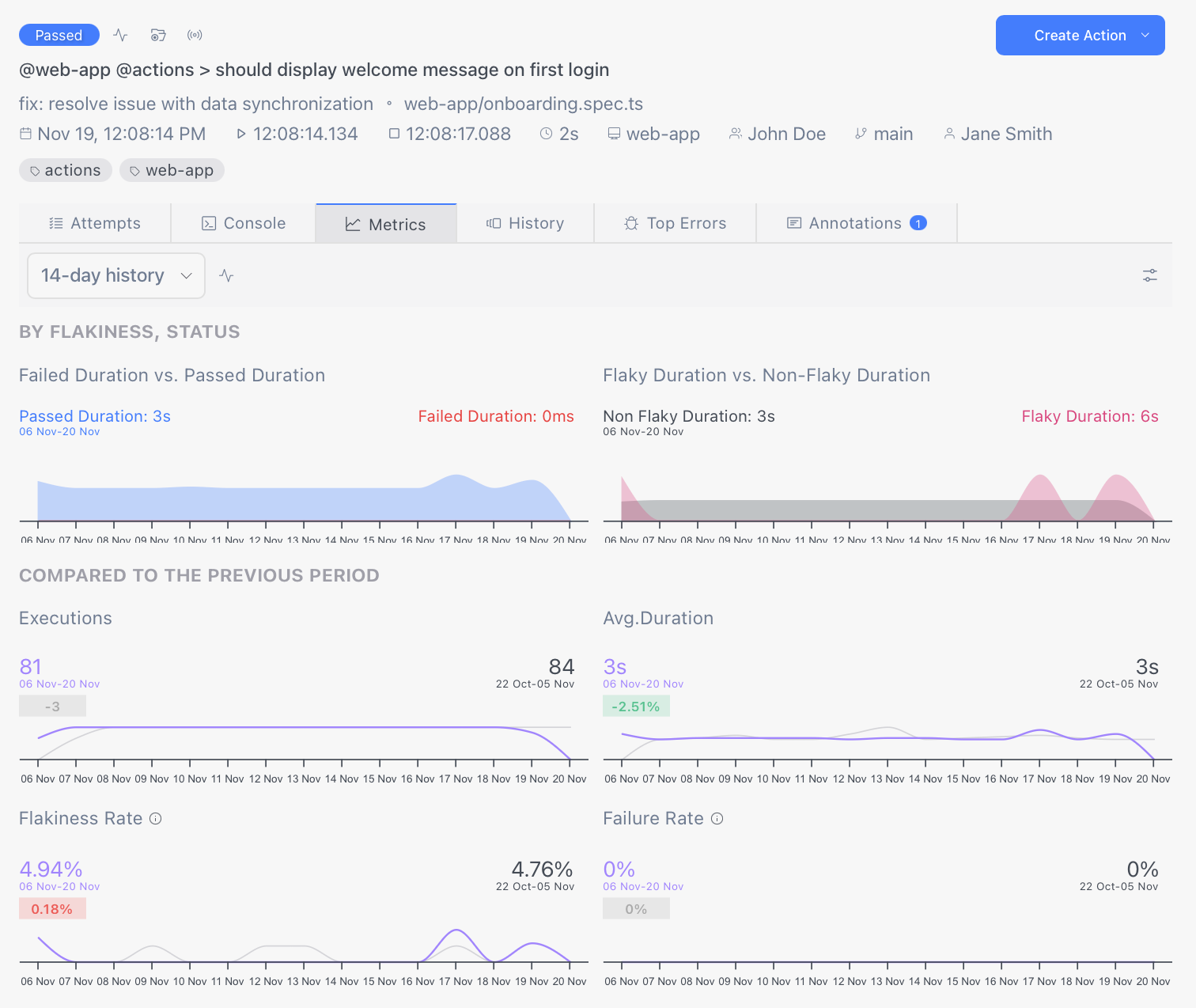Click the info icon beside Flakiness Rate
The height and width of the screenshot is (1008, 1196).
click(x=156, y=818)
